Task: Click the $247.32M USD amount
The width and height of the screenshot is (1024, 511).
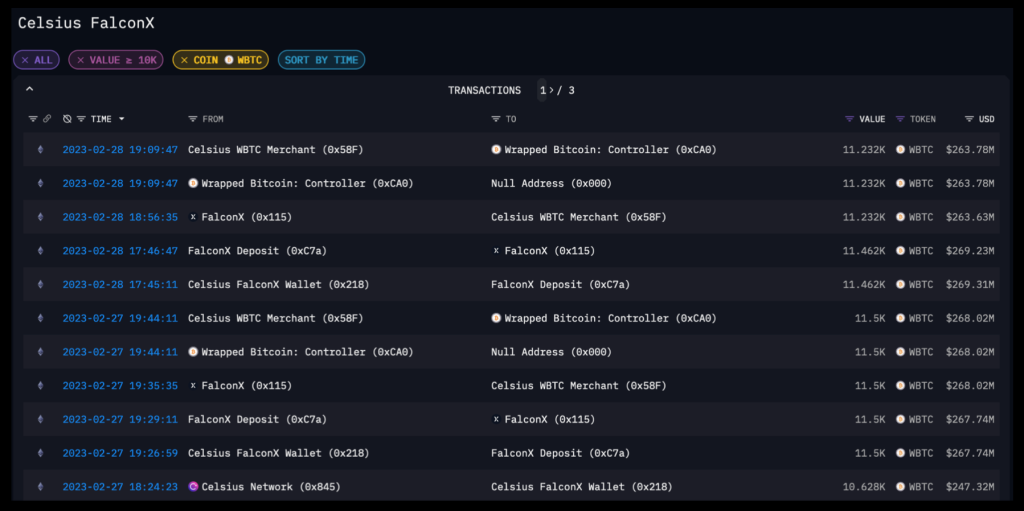Action: point(970,487)
